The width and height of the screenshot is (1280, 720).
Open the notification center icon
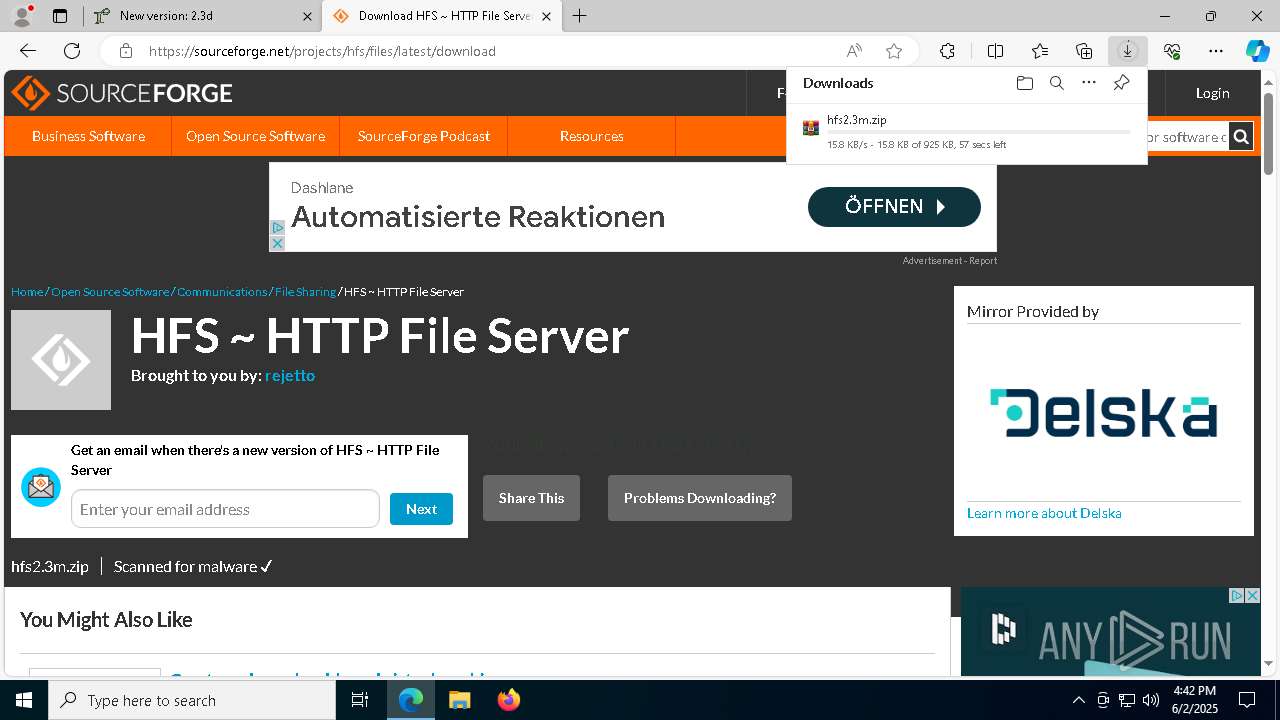coord(1247,700)
